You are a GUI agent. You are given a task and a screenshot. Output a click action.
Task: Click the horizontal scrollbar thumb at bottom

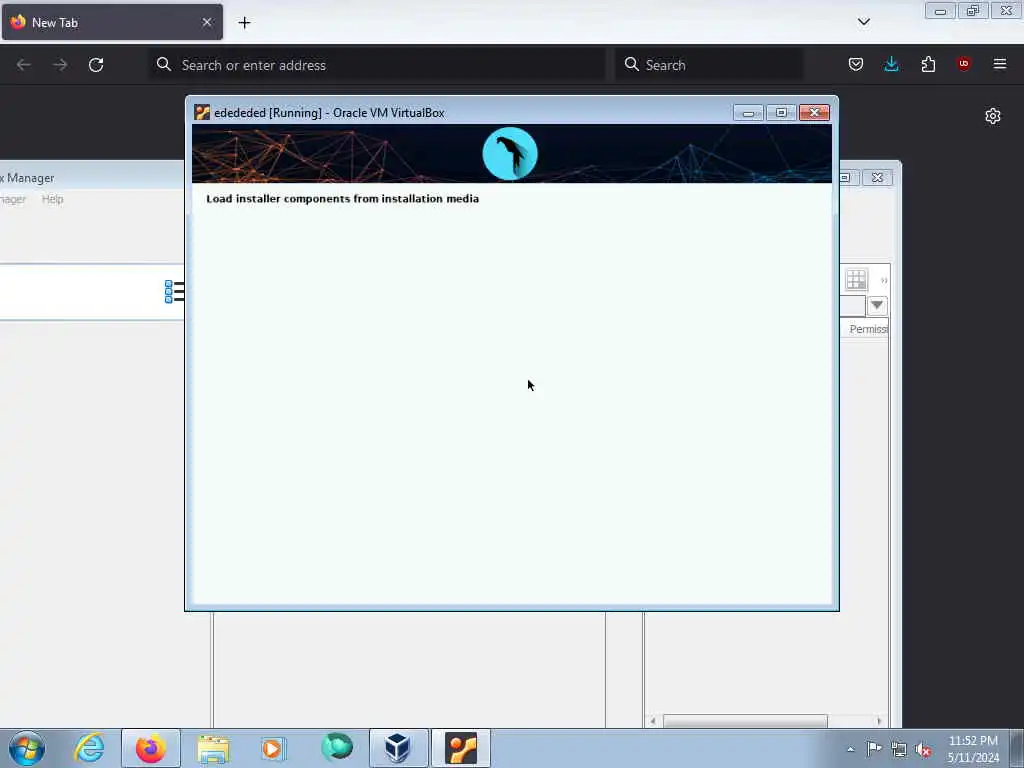pyautogui.click(x=745, y=721)
